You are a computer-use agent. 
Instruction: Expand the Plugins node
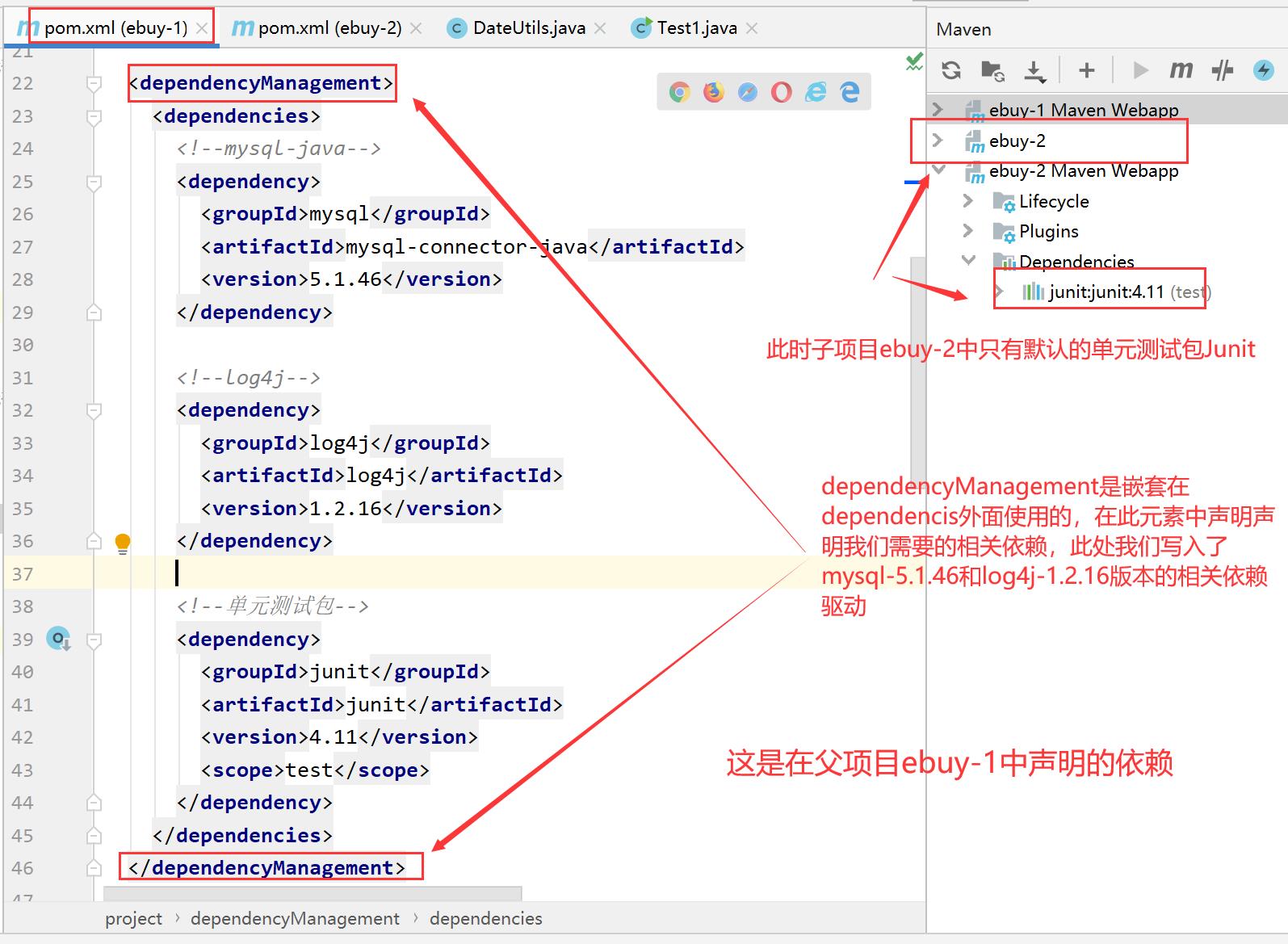click(x=968, y=231)
